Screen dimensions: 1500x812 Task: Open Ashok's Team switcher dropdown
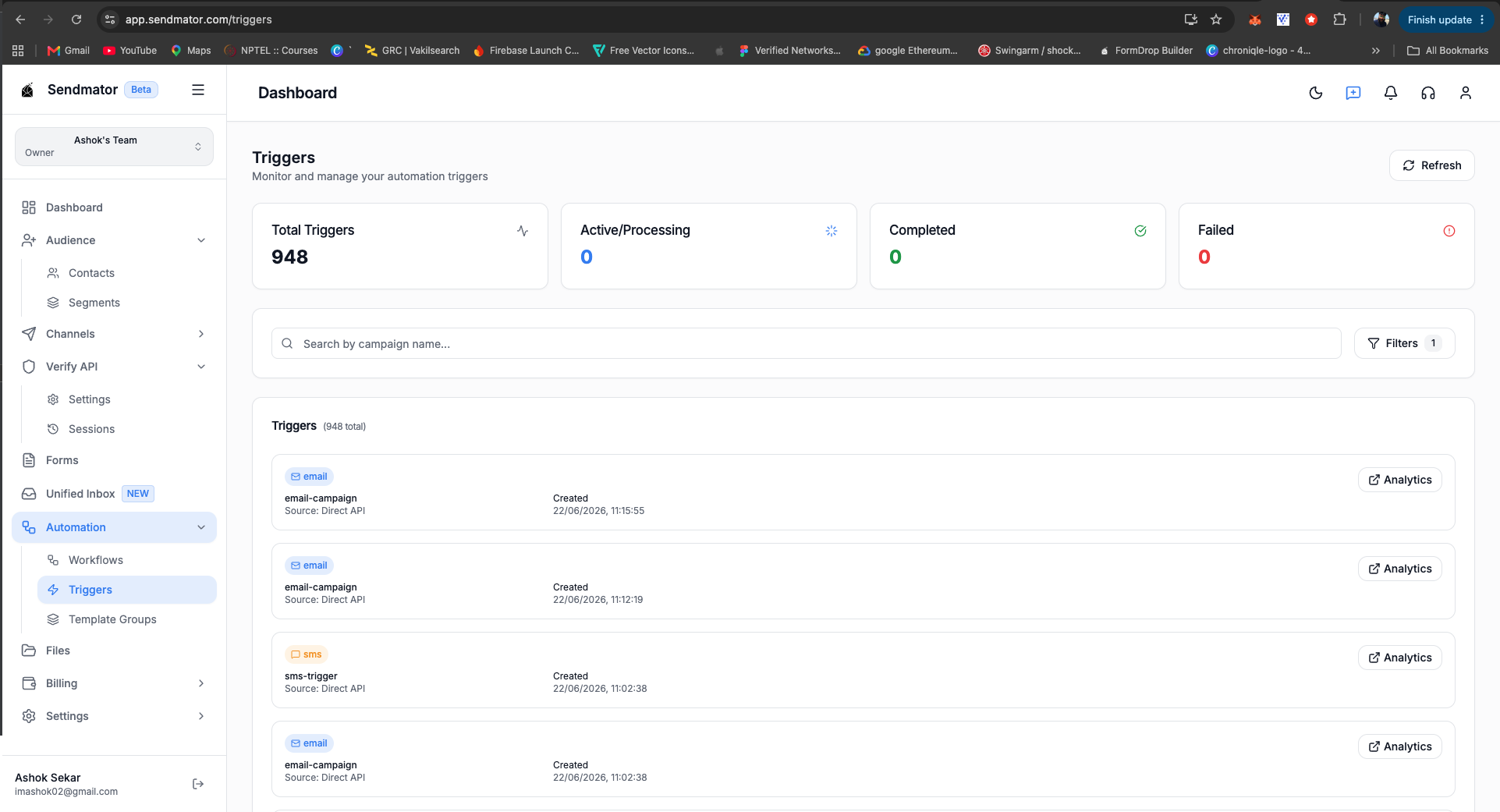114,147
